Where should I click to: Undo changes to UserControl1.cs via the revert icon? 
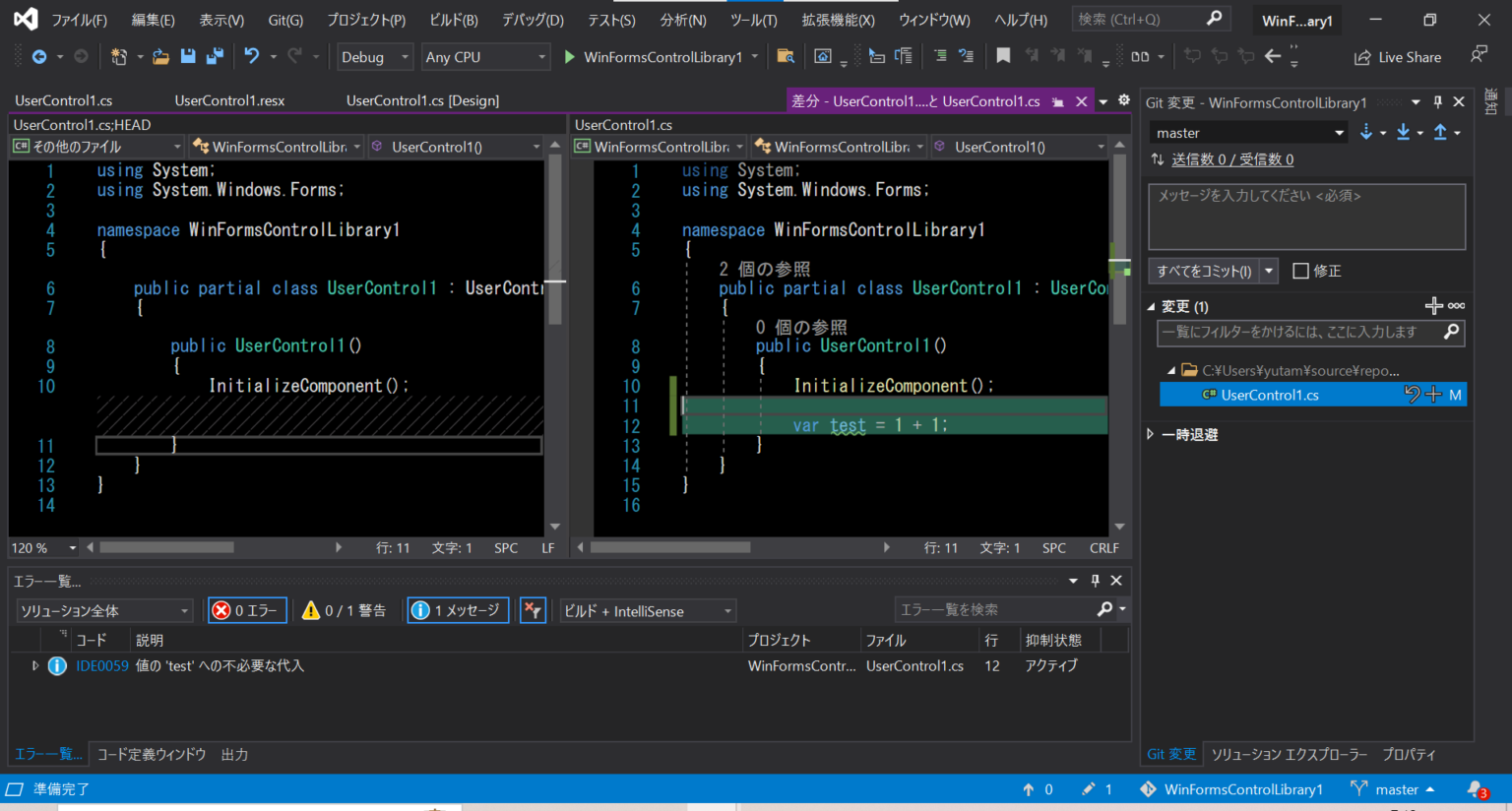coord(1413,394)
